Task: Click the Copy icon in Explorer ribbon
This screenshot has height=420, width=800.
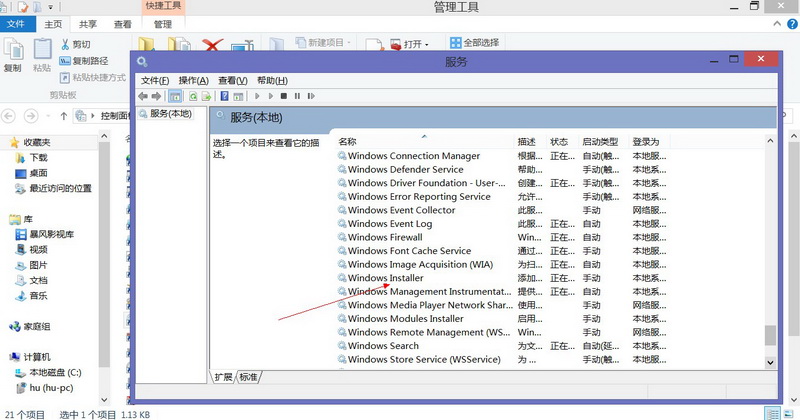Action: [x=13, y=50]
